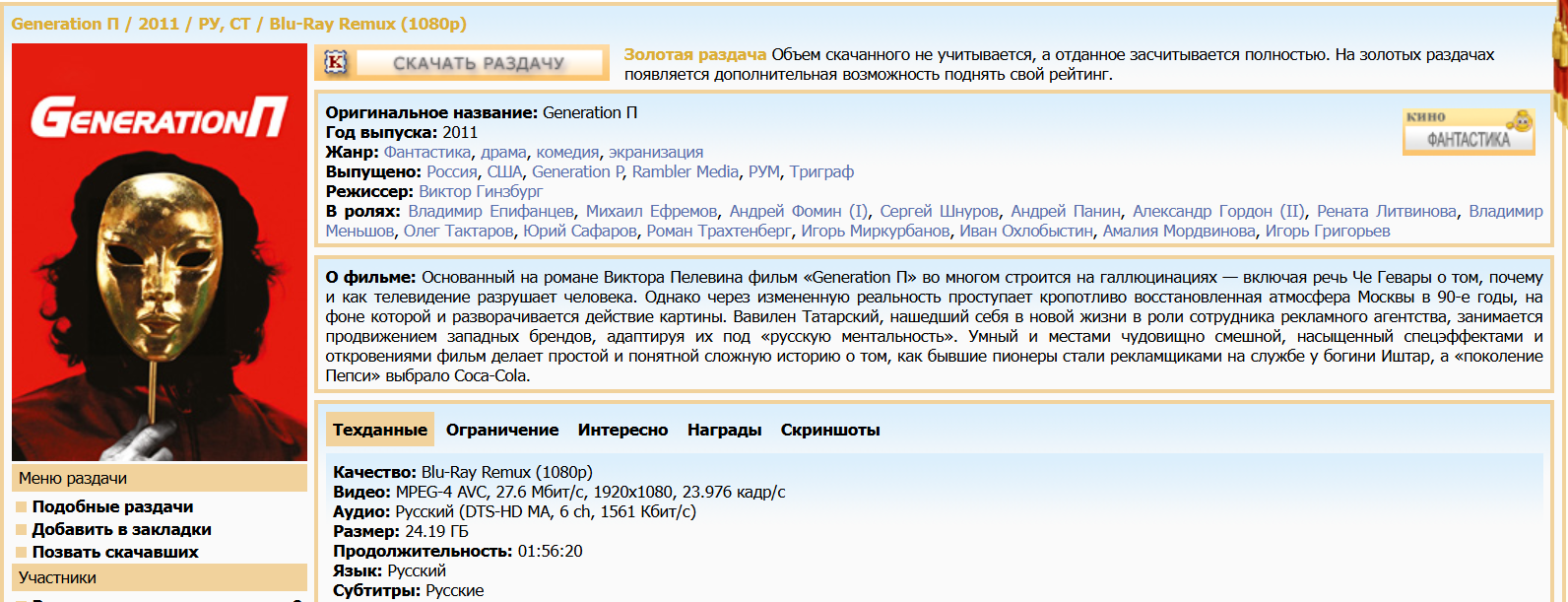
Task: Open actor Игорь Григорьев link
Action: pos(1328,231)
